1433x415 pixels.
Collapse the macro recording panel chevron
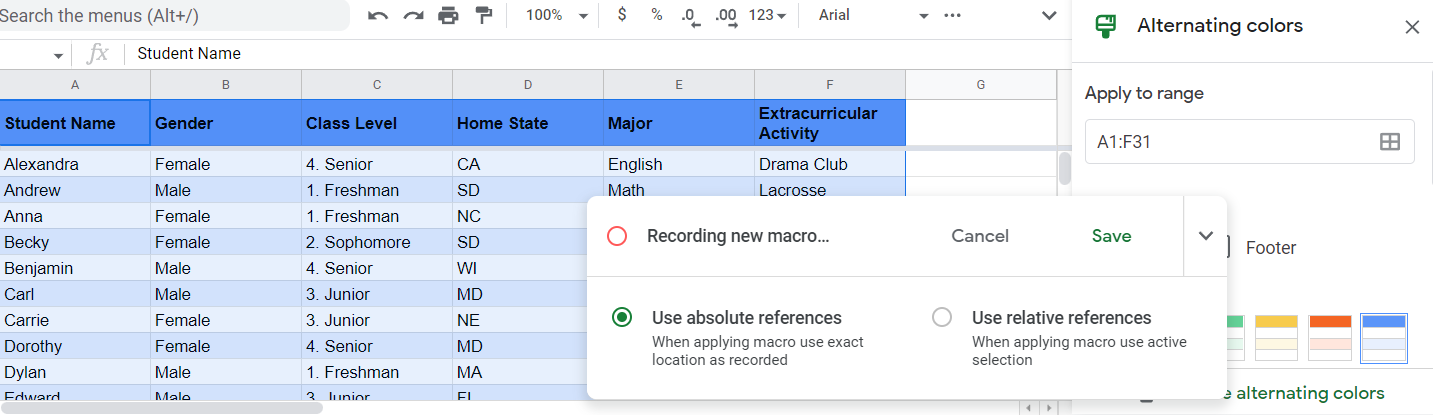point(1206,236)
